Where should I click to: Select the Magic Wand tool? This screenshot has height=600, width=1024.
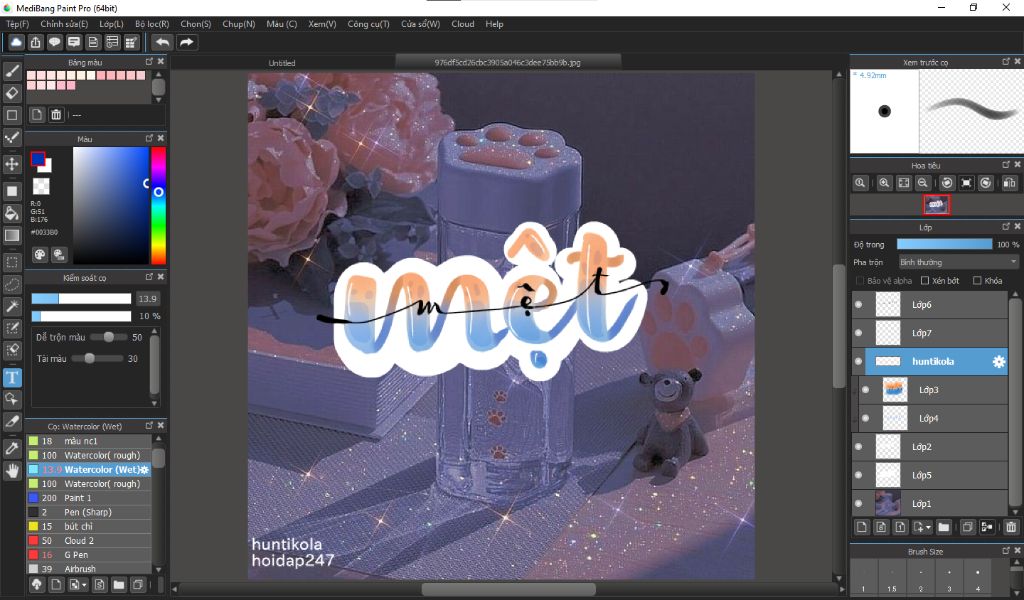[12, 306]
